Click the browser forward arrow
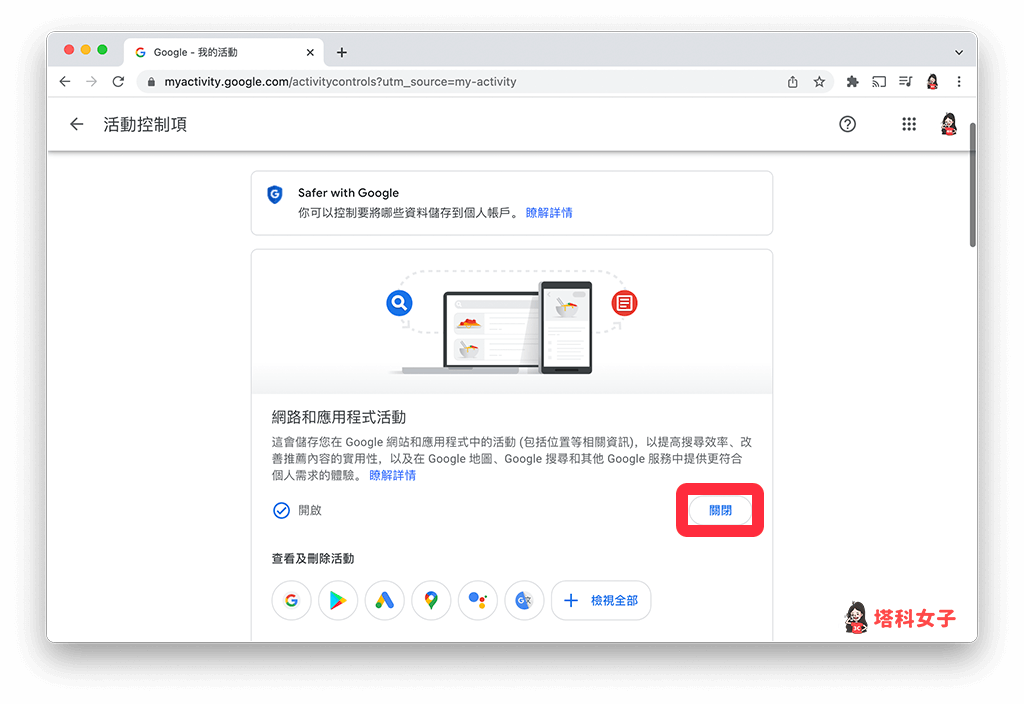Screen dimensions: 1024x704 (91, 82)
